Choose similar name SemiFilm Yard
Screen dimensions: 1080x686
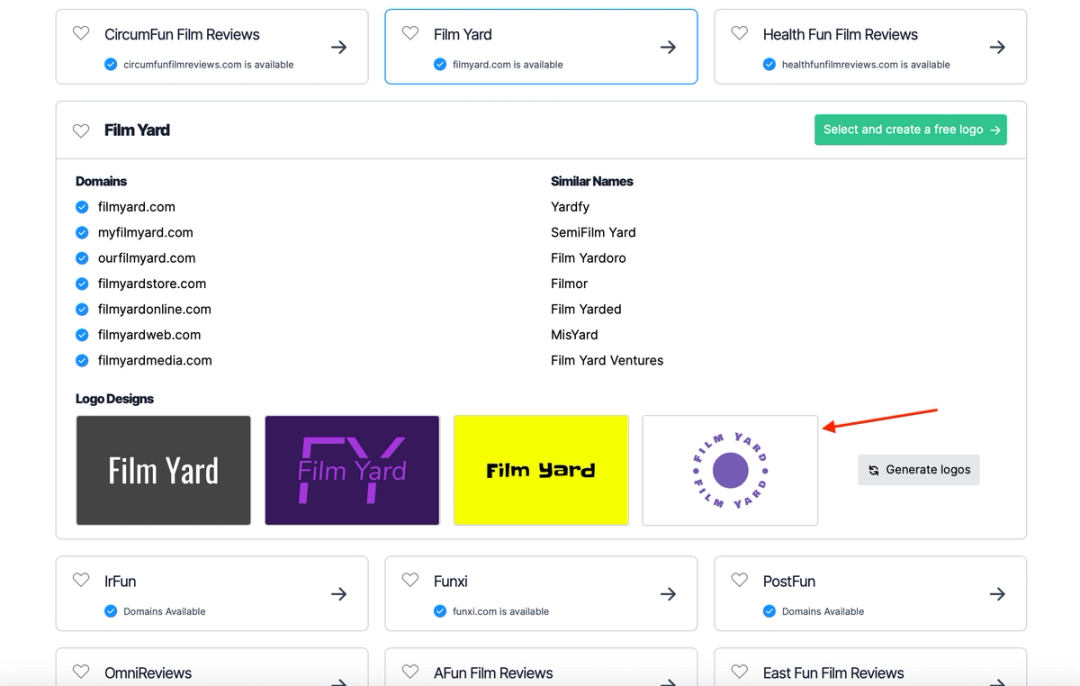593,232
